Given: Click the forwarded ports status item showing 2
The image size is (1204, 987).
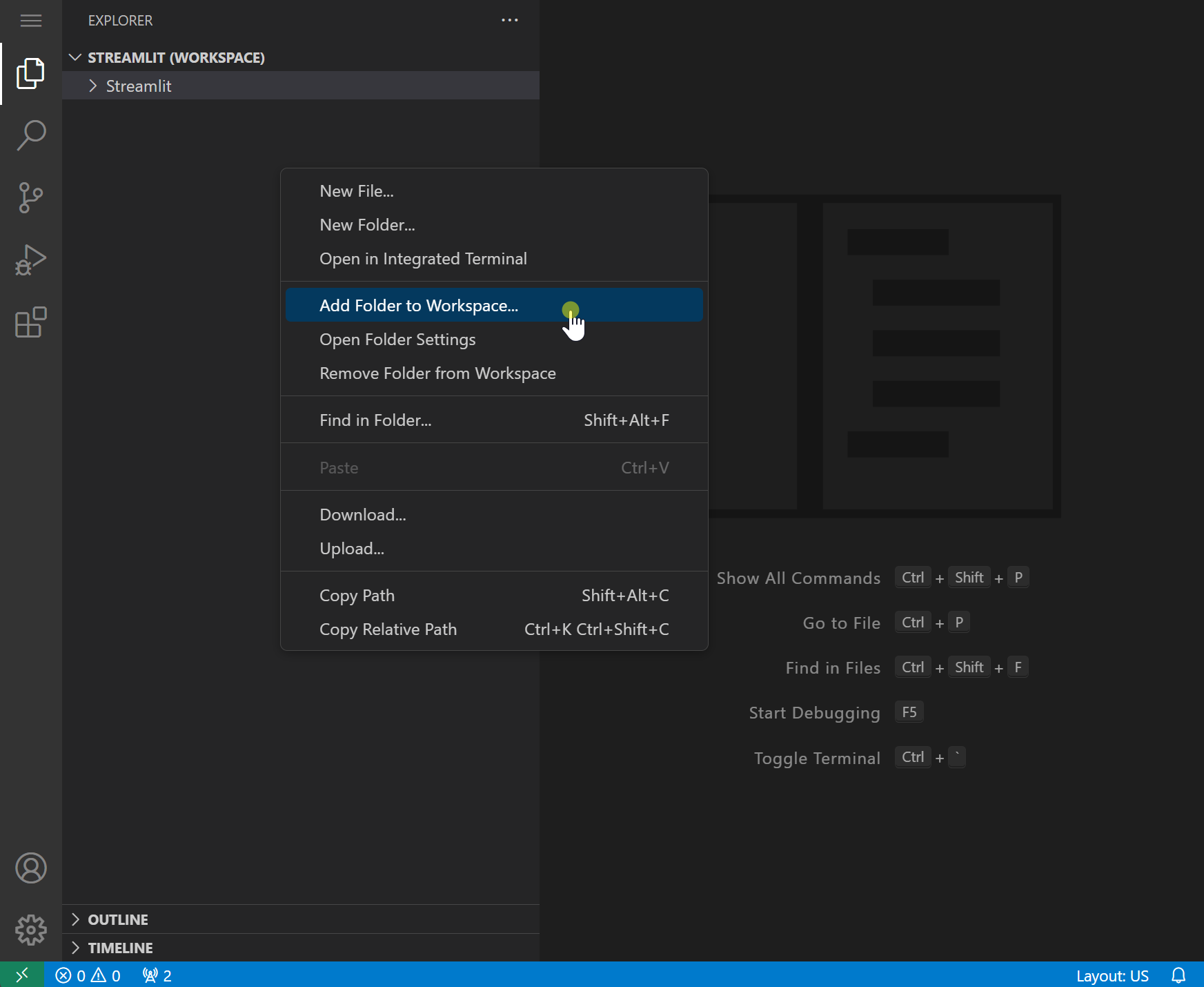Looking at the screenshot, I should [x=157, y=975].
